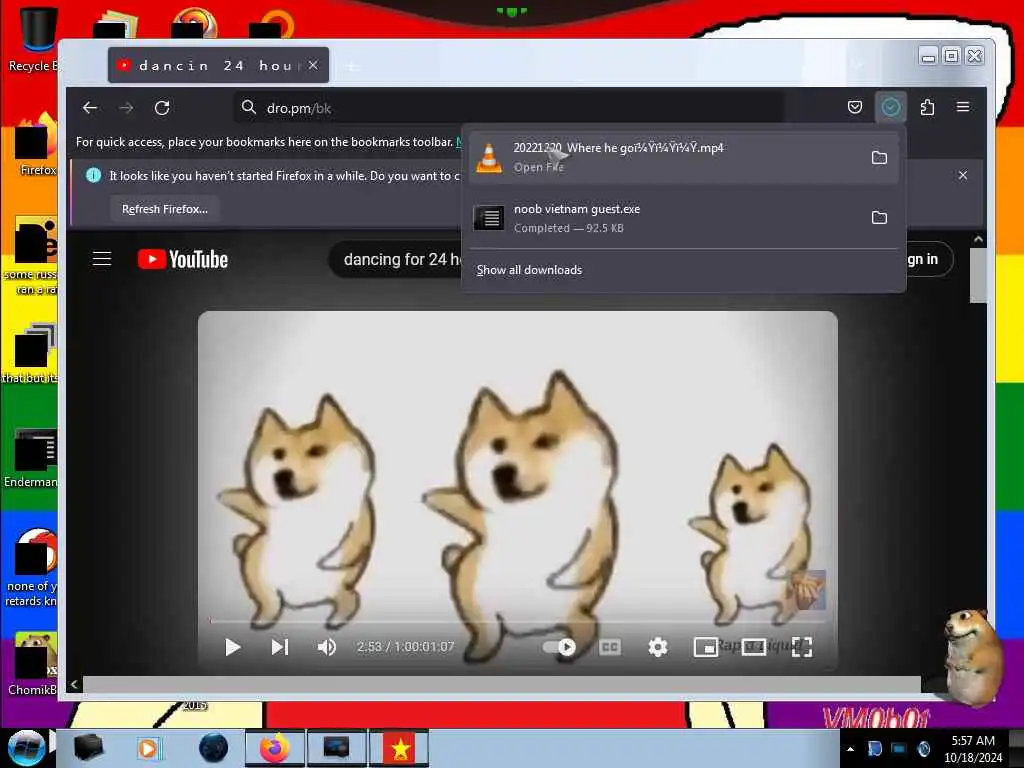
Task: Open the Firefox hamburger application menu
Action: tap(963, 107)
